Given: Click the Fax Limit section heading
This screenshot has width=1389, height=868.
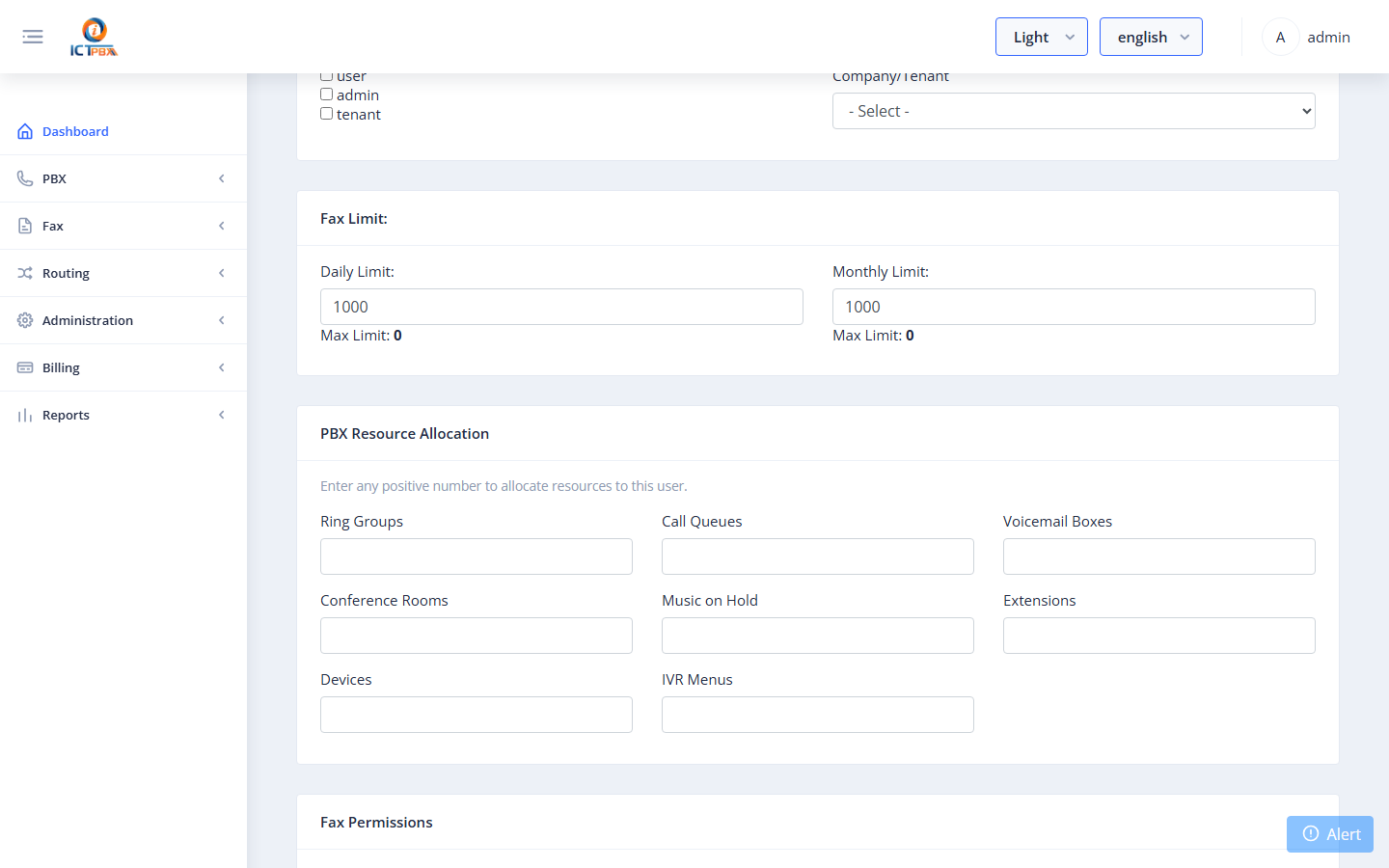Looking at the screenshot, I should (x=354, y=219).
